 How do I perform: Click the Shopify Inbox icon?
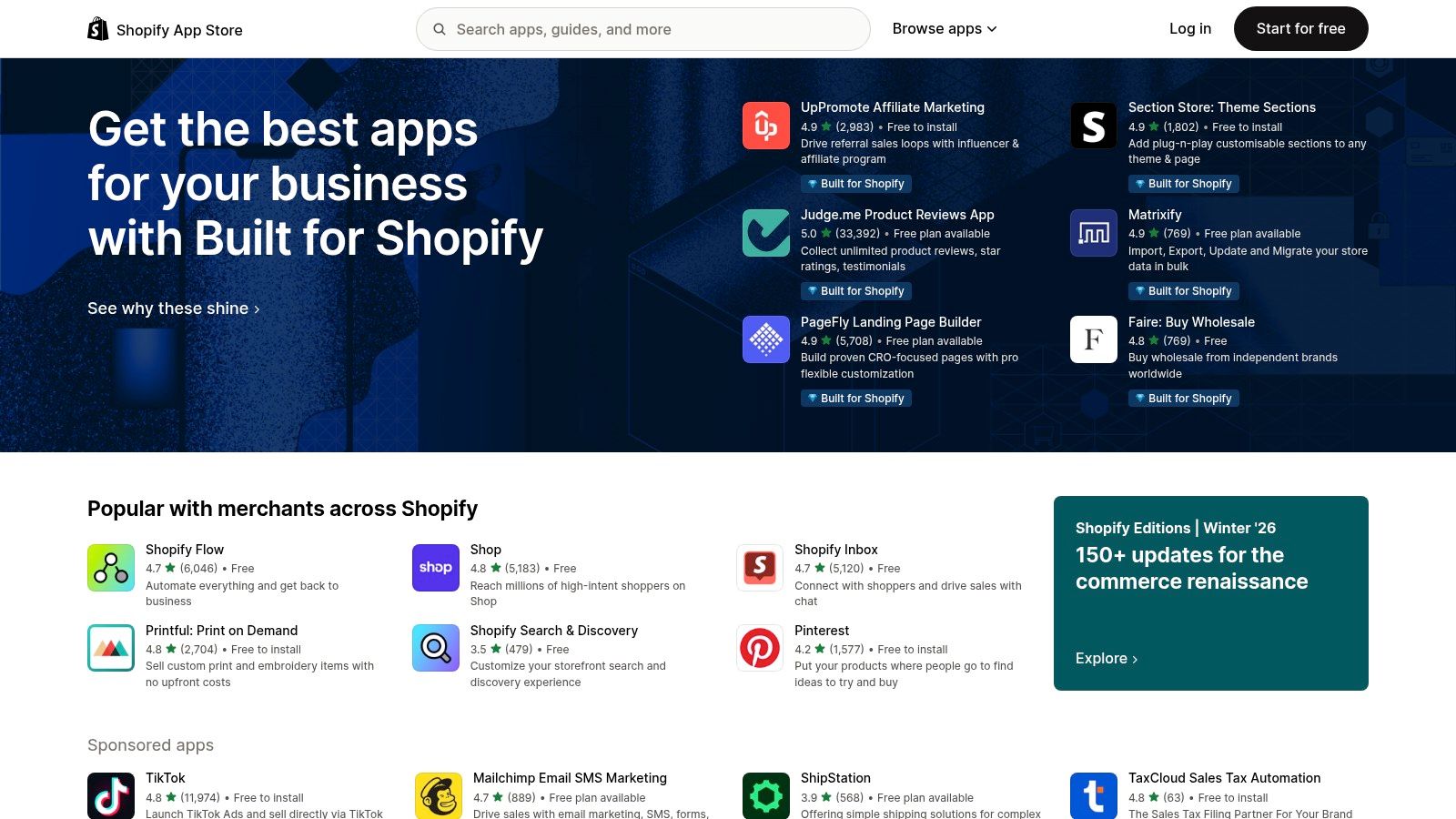point(759,568)
